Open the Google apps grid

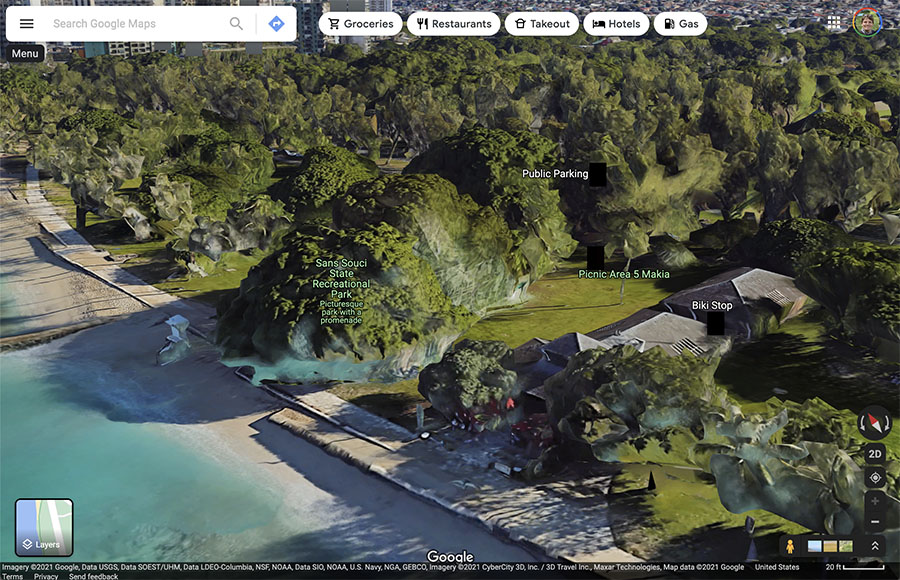point(834,23)
